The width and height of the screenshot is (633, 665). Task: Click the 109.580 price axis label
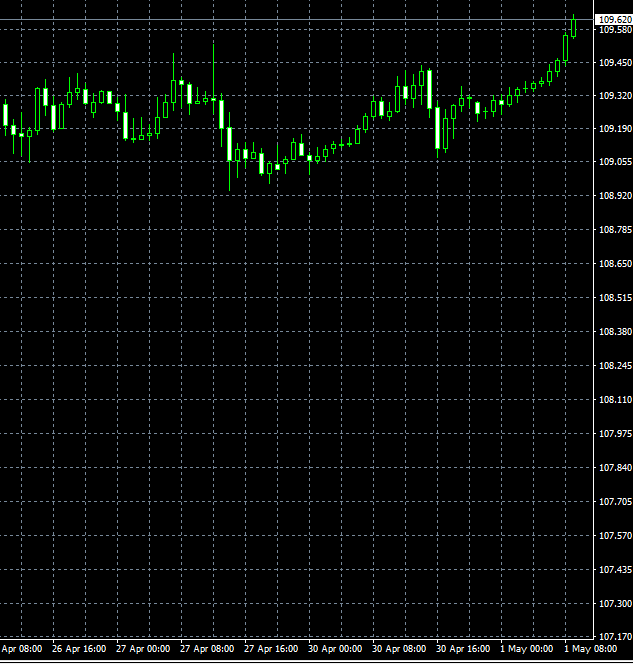tap(615, 30)
